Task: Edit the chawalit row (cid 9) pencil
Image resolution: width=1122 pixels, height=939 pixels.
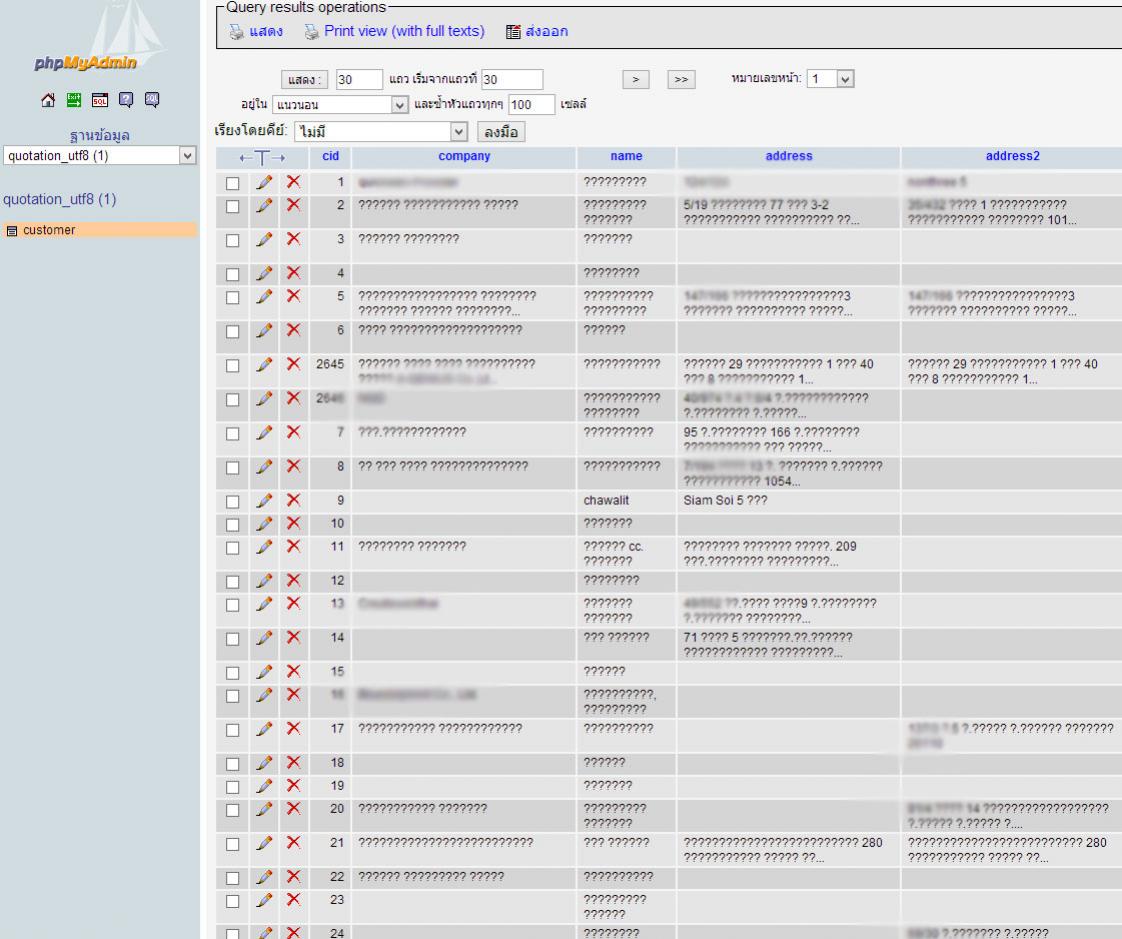Action: [x=264, y=501]
